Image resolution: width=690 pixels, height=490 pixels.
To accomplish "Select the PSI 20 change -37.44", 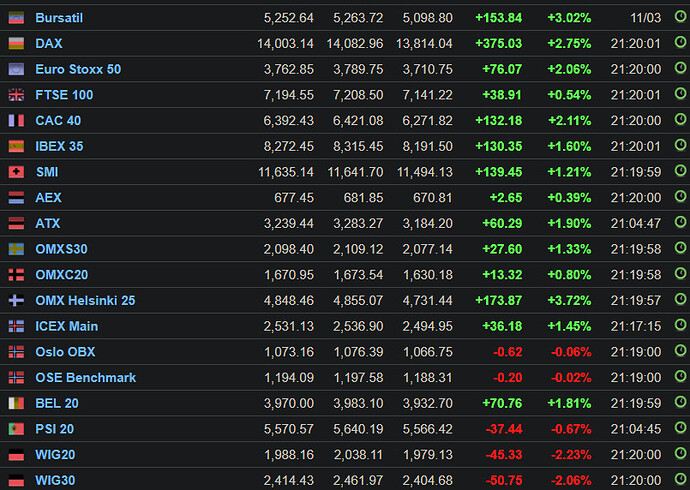I will pos(504,429).
